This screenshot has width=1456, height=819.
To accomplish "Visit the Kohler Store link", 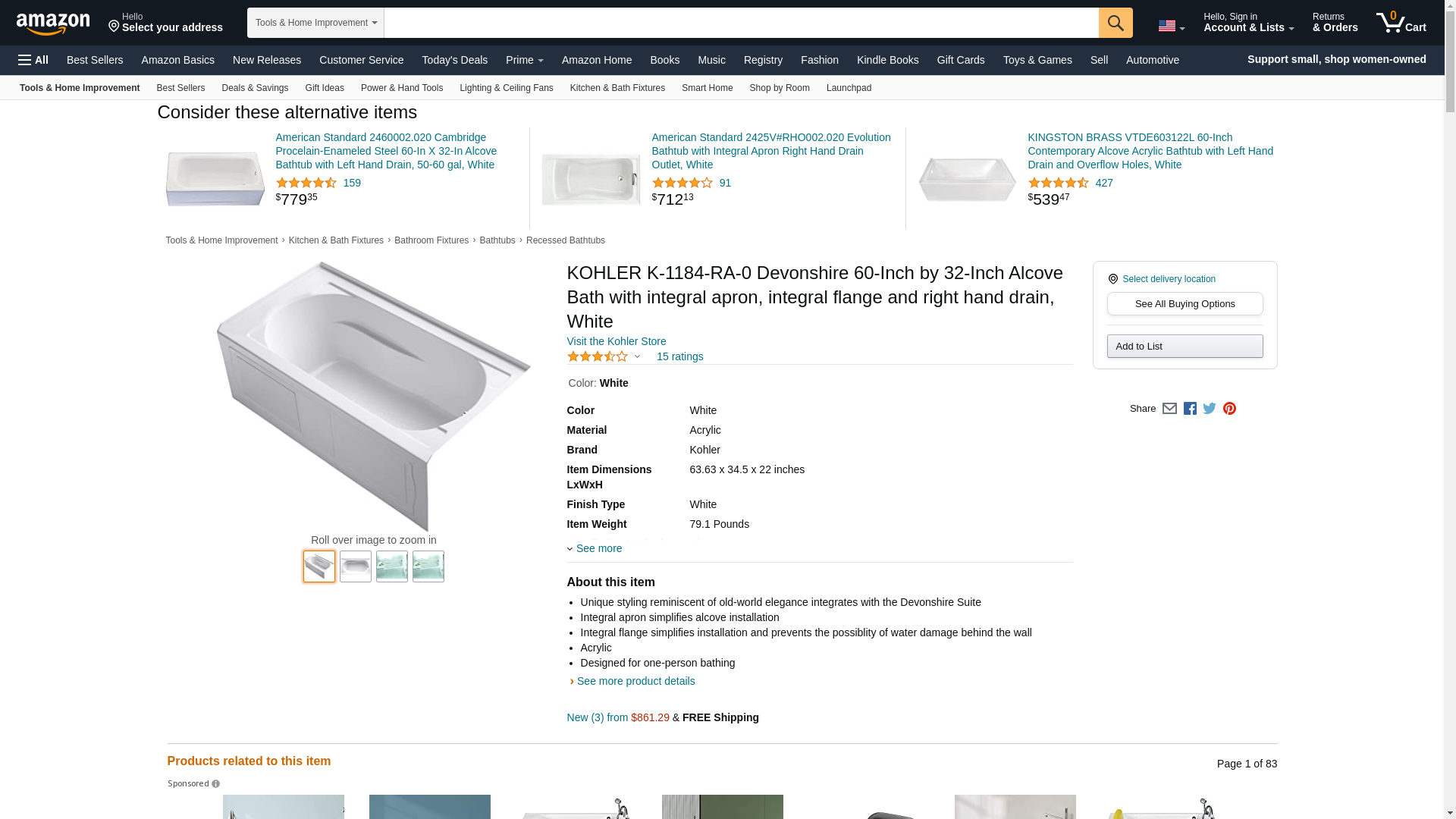I will (616, 341).
